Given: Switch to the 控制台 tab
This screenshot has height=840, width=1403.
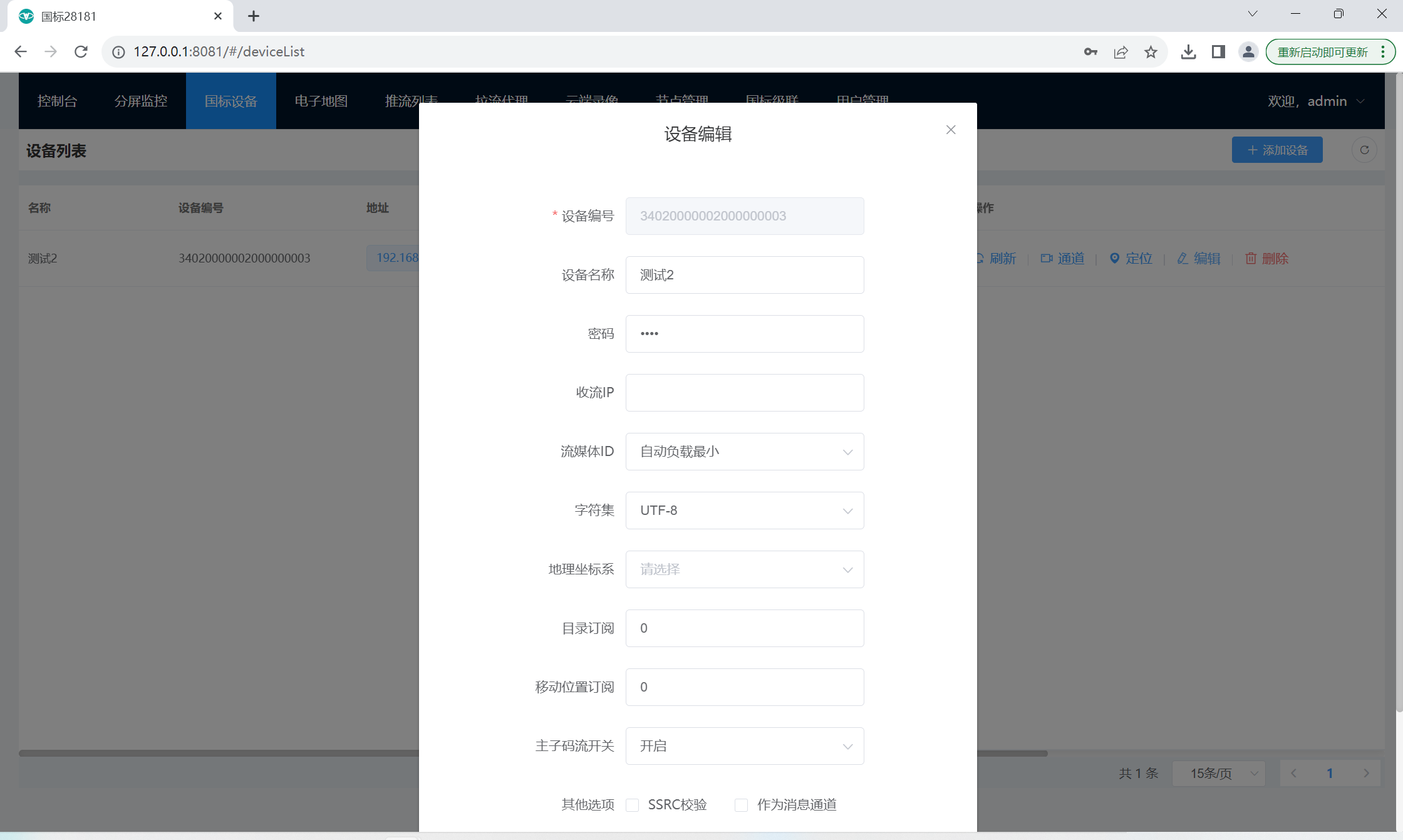Looking at the screenshot, I should [57, 101].
